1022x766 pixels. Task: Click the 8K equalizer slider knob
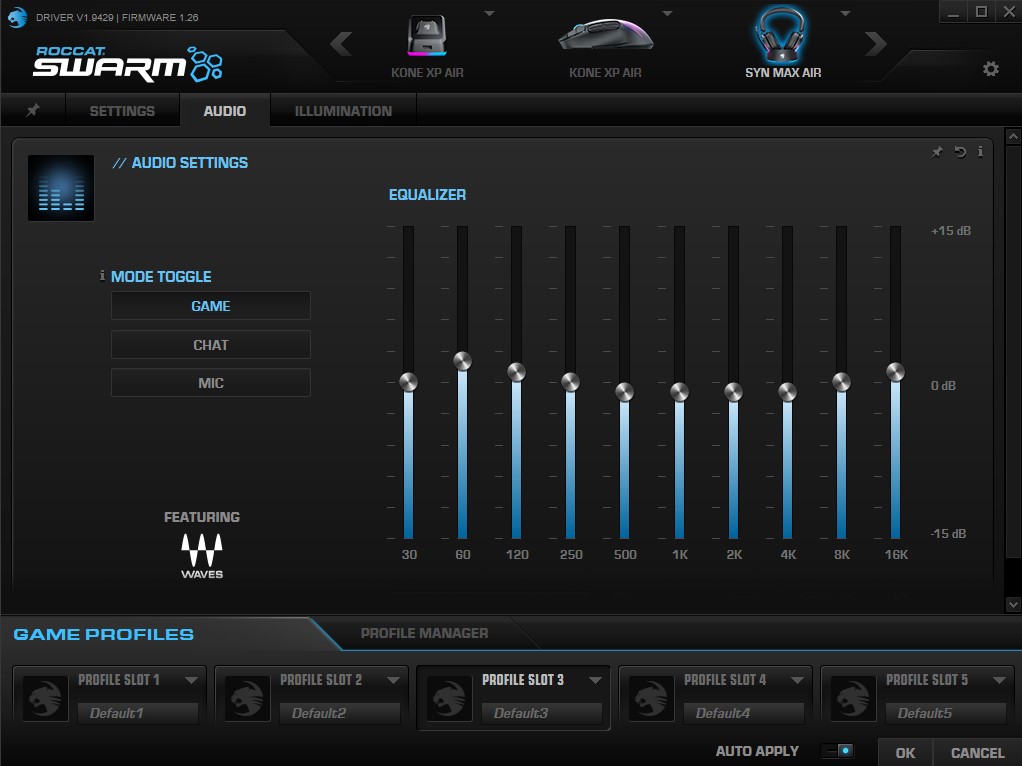841,382
